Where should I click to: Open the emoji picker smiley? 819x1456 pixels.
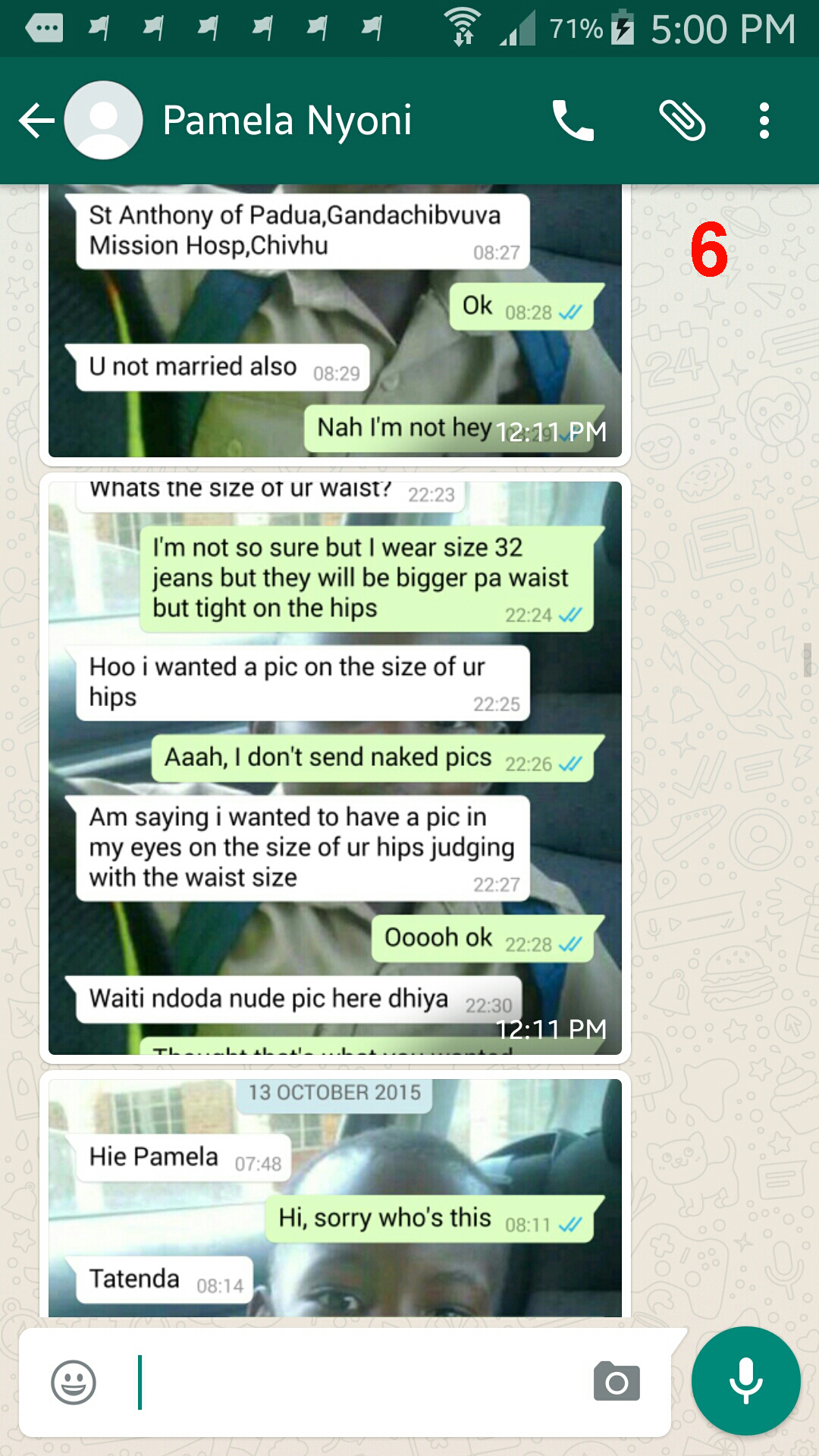click(x=74, y=1382)
